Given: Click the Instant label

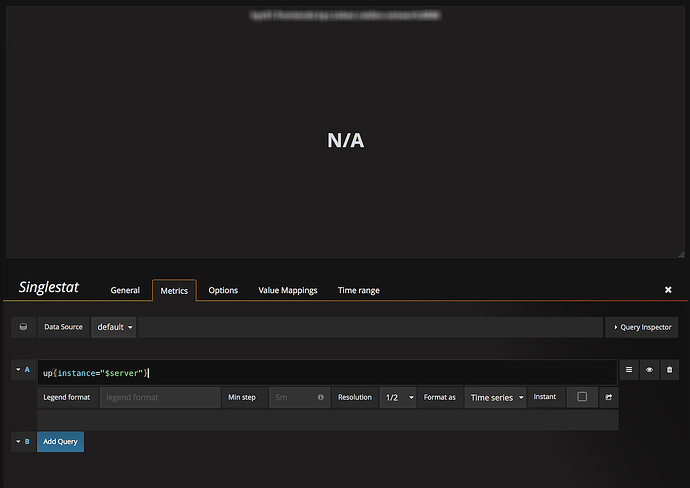Looking at the screenshot, I should (545, 397).
